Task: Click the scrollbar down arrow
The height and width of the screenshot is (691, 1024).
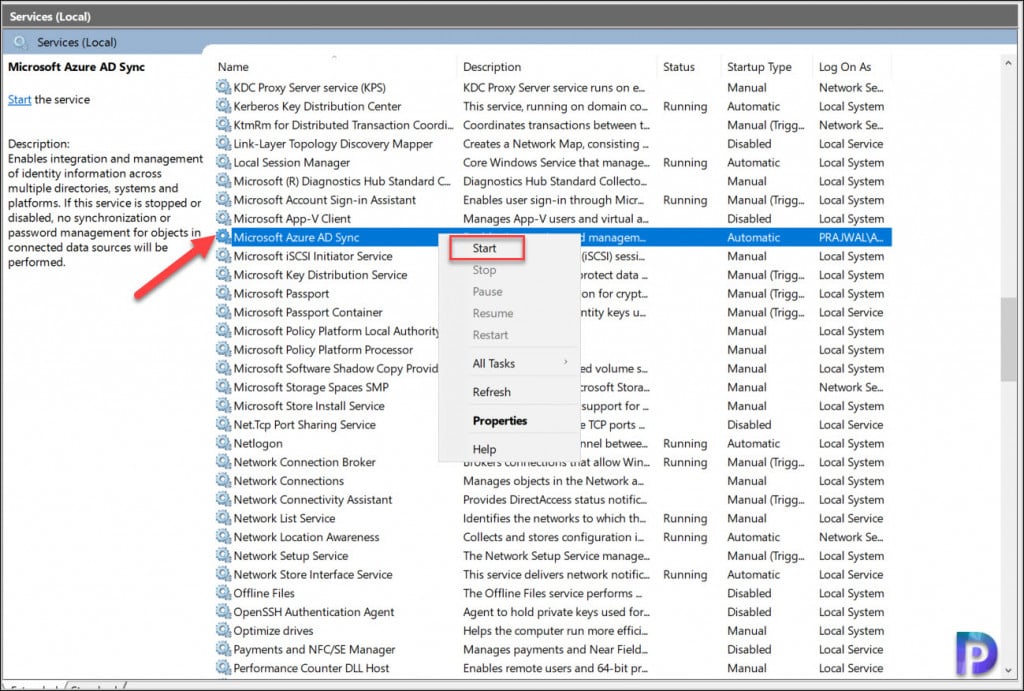Action: [1008, 671]
